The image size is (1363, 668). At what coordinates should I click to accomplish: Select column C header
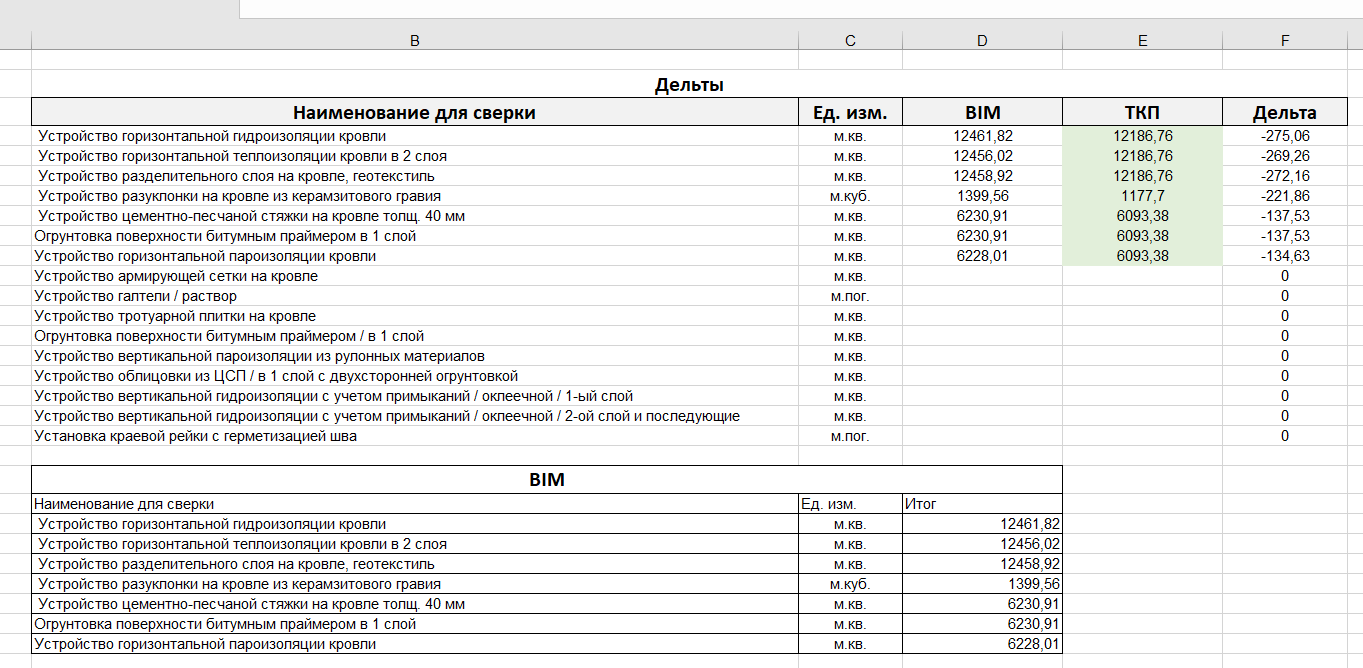pyautogui.click(x=850, y=40)
